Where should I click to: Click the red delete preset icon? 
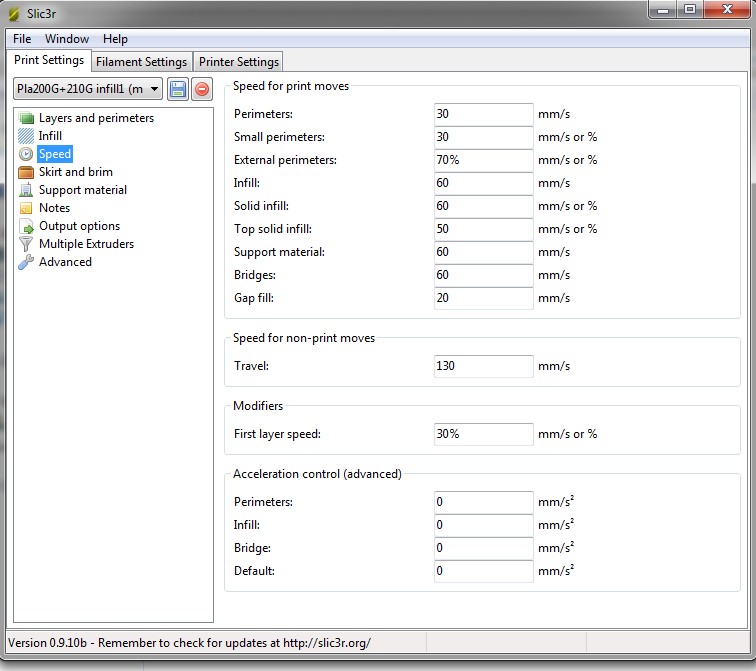(x=202, y=90)
